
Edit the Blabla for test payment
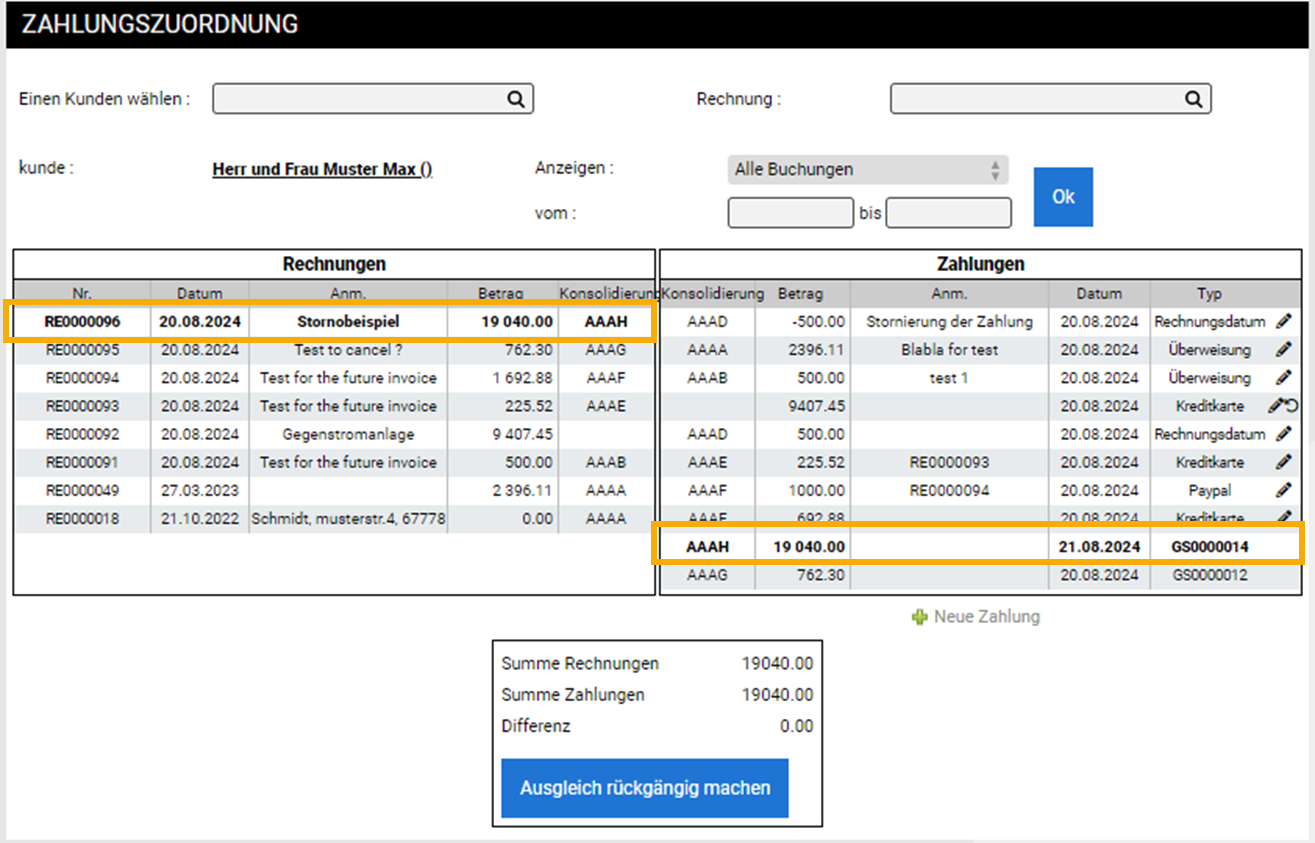[1284, 350]
